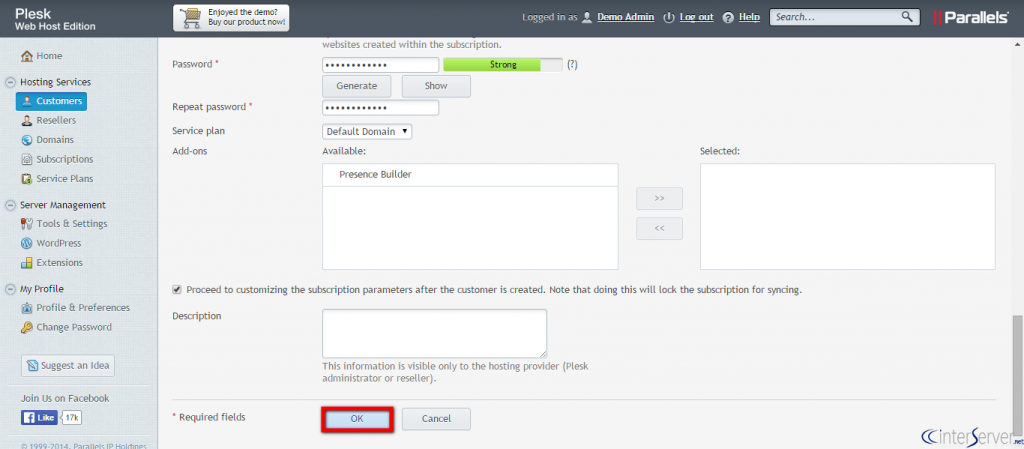Click the Subscriptions icon
The width and height of the screenshot is (1024, 449).
(27, 159)
